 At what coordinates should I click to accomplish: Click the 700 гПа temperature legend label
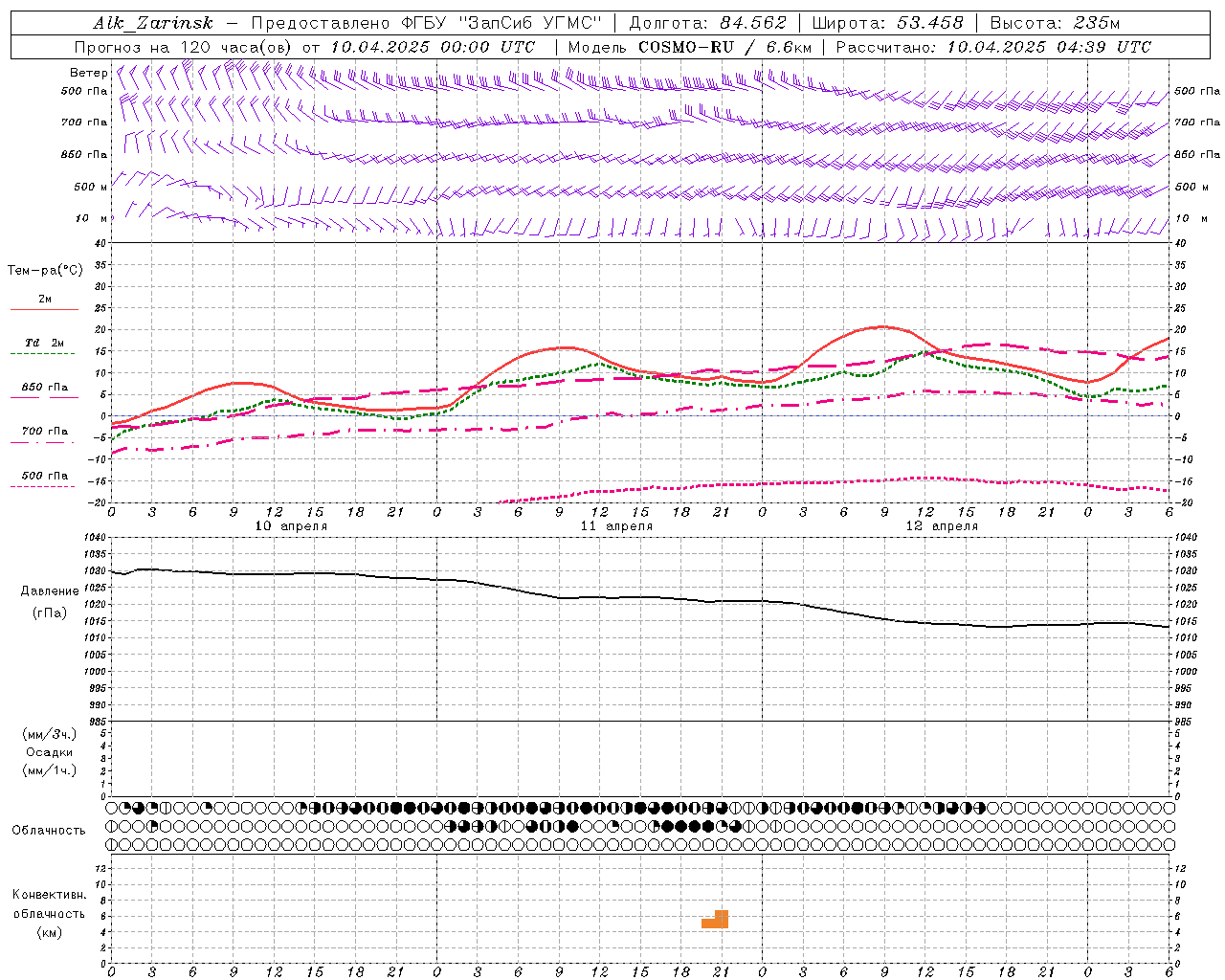tap(44, 432)
